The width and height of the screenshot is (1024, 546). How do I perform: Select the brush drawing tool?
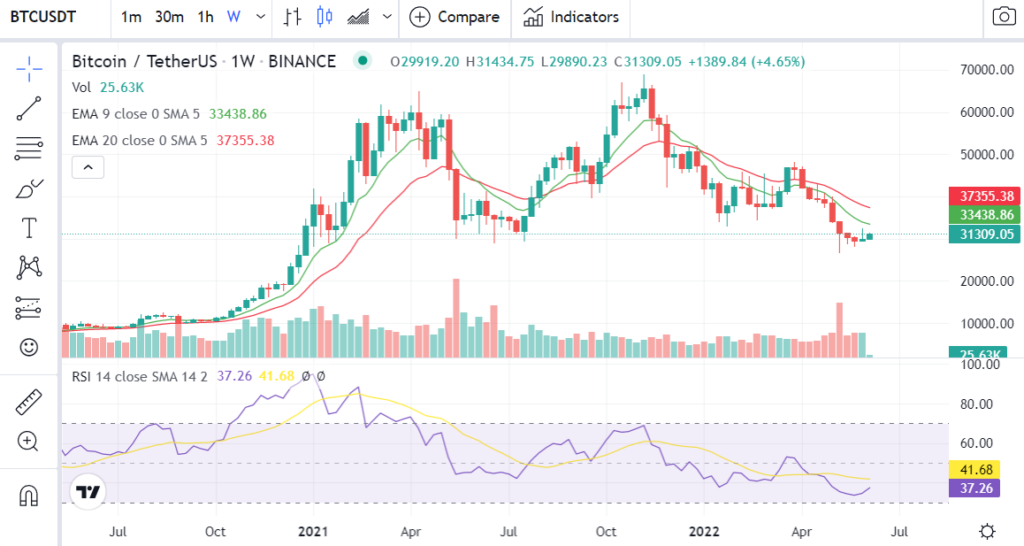coord(29,189)
